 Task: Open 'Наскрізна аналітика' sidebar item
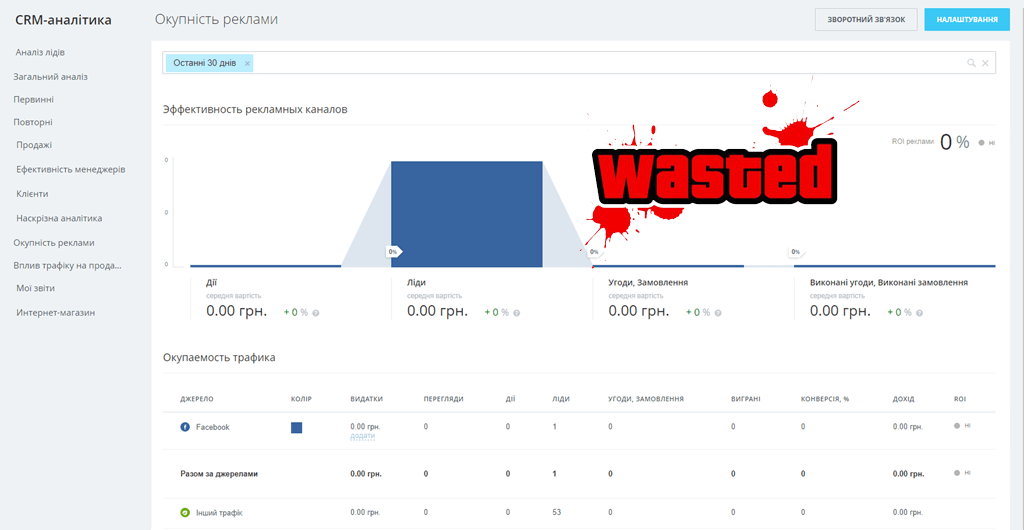click(x=59, y=218)
